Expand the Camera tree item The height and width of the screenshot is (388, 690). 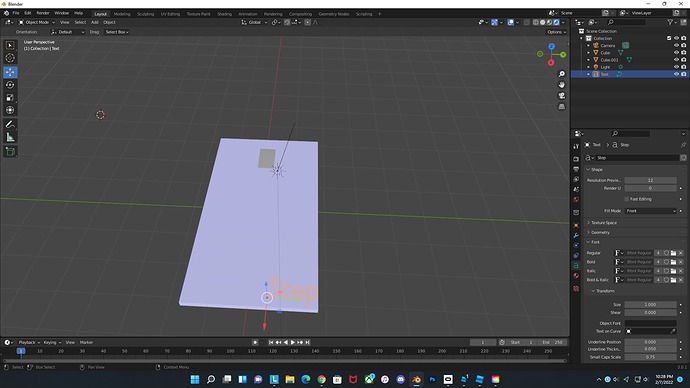588,45
